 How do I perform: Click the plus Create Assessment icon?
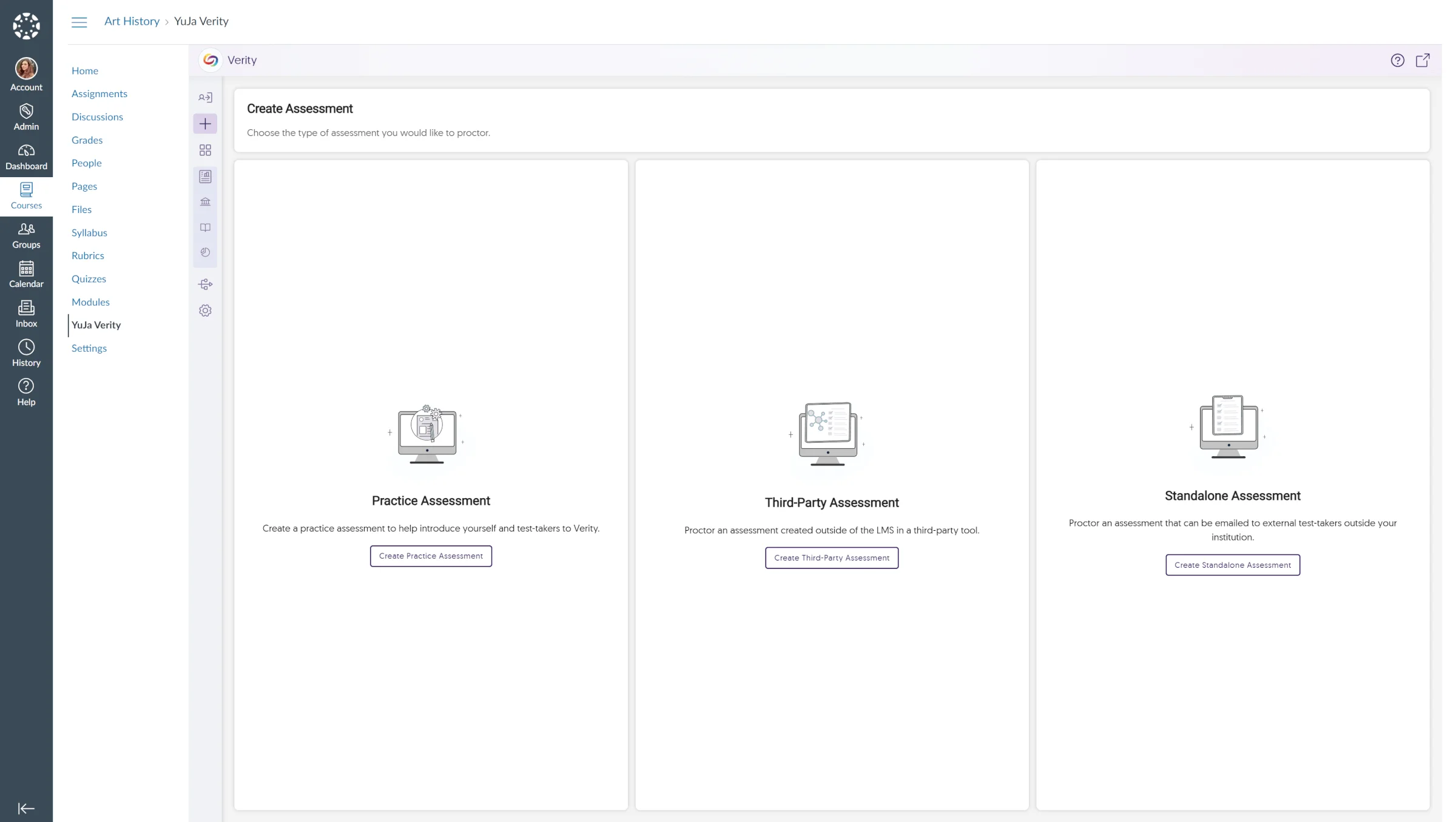205,124
